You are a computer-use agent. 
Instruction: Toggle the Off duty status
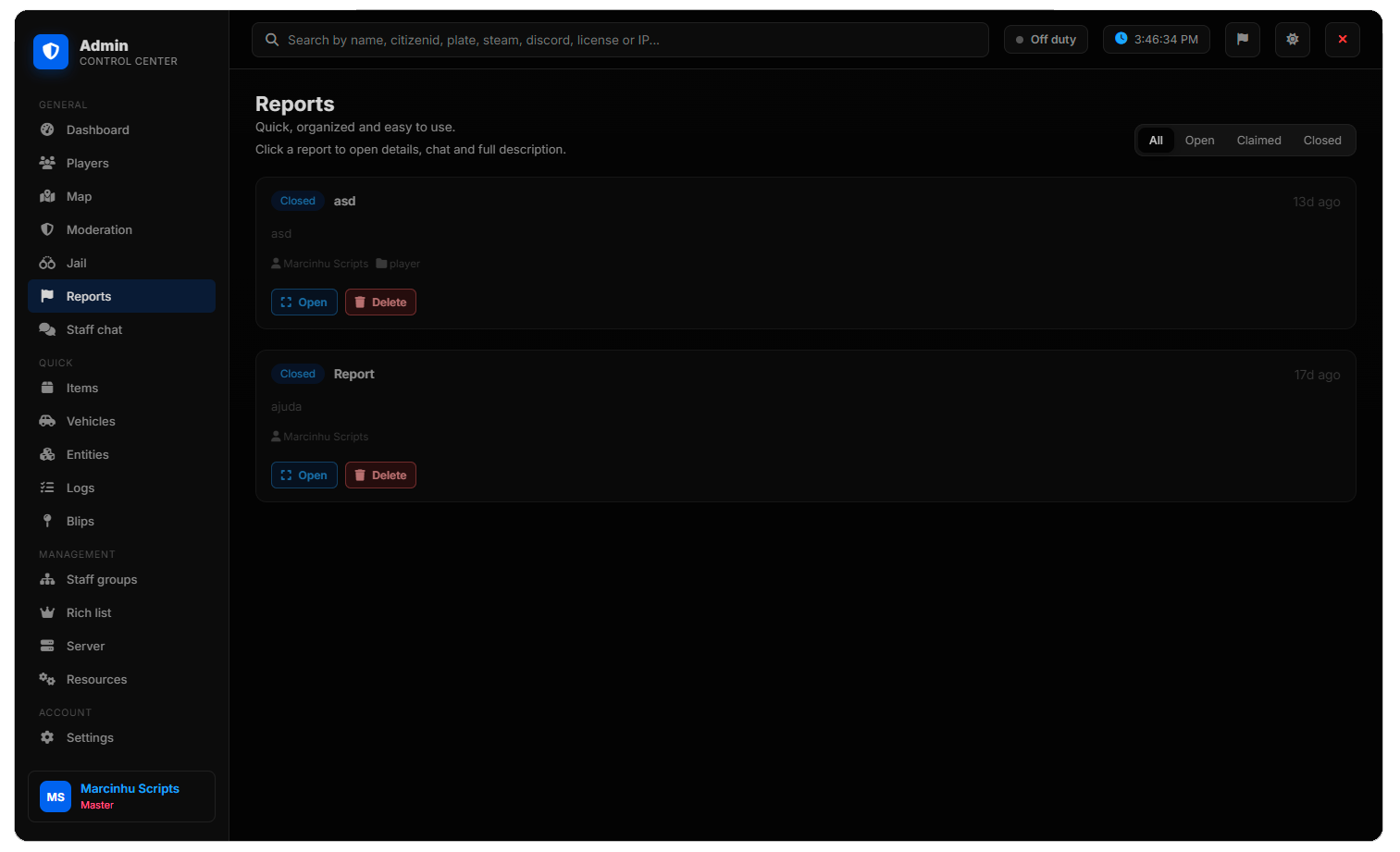click(x=1046, y=40)
